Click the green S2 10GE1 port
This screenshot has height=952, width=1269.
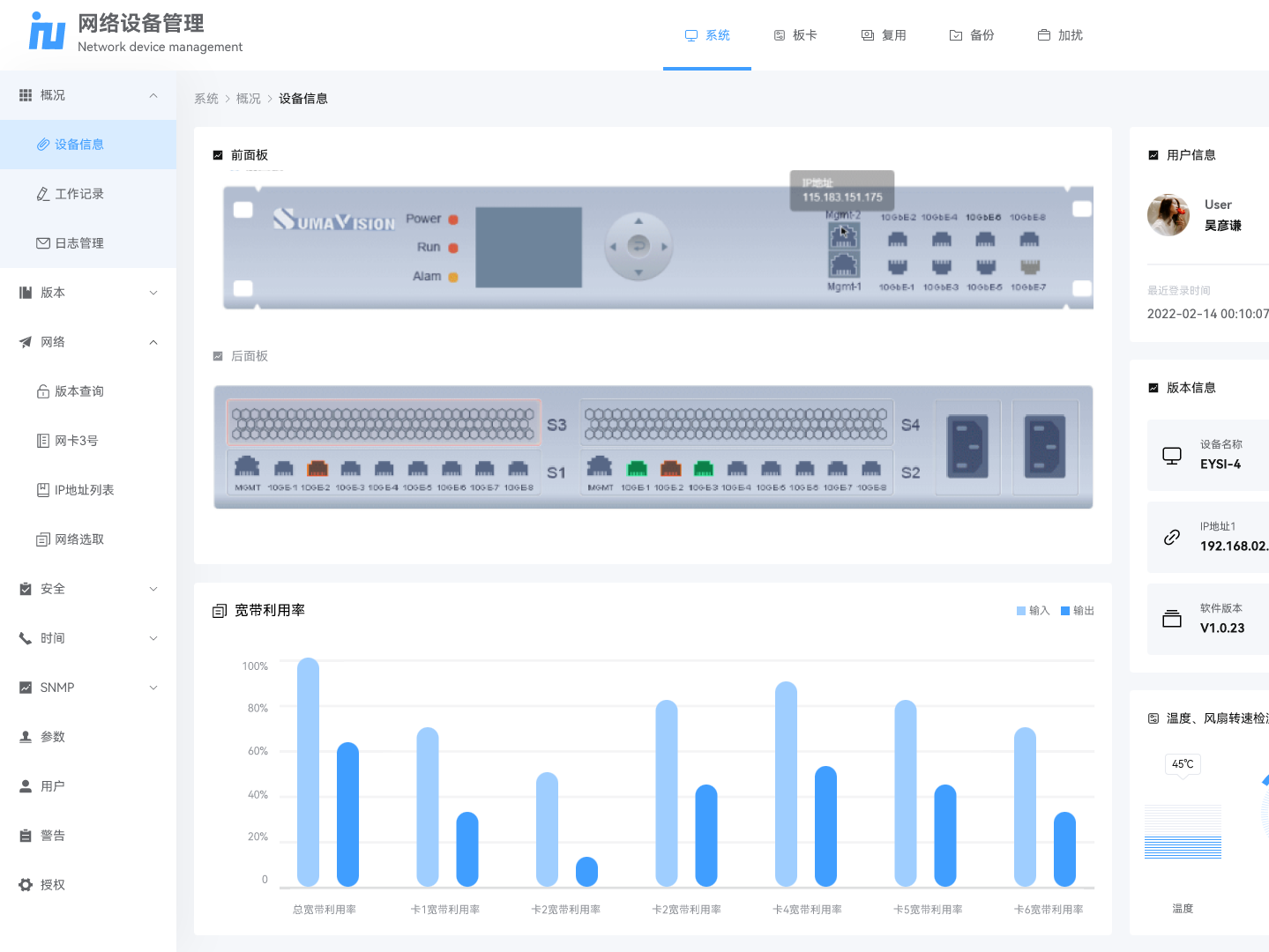pyautogui.click(x=637, y=468)
